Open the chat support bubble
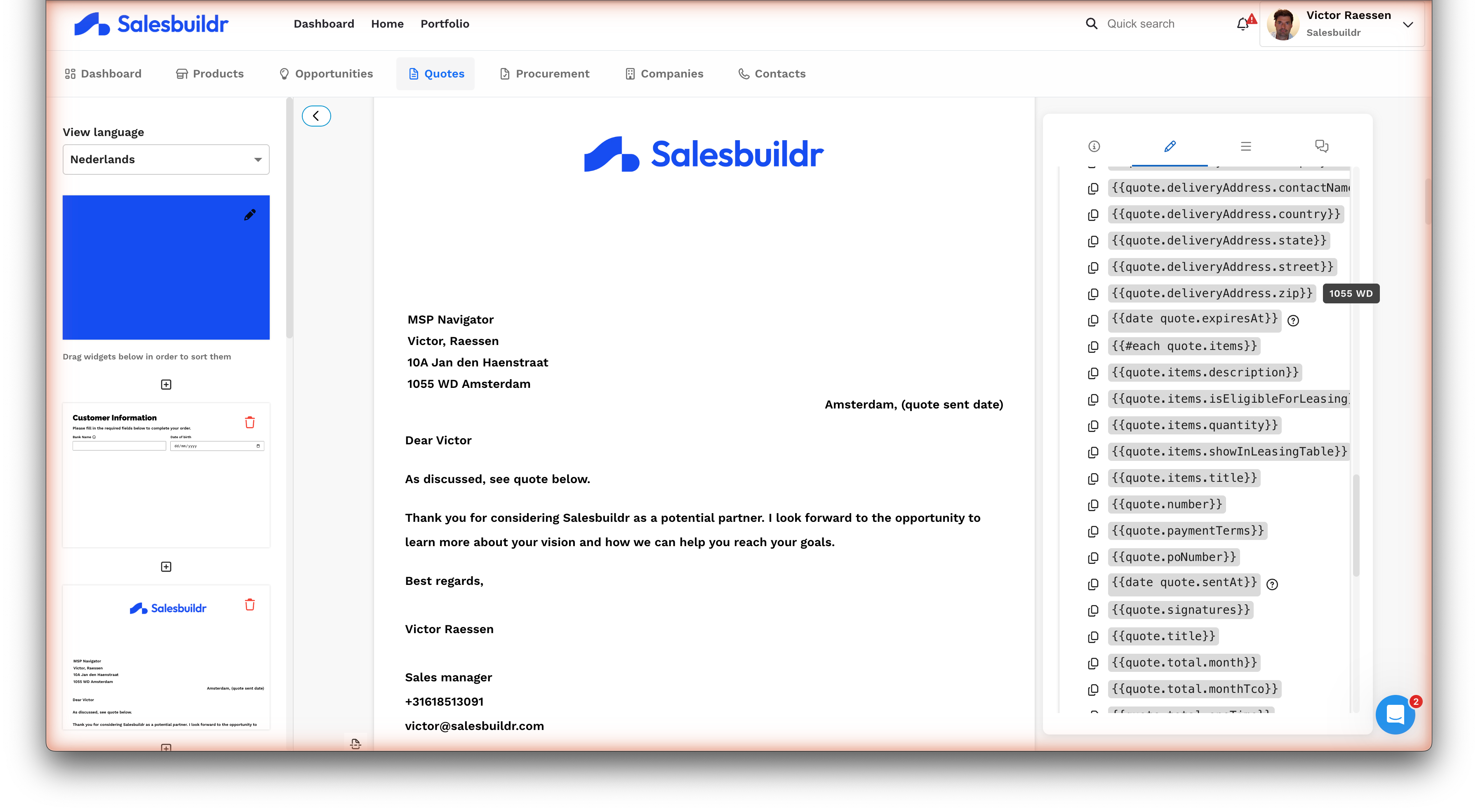 tap(1395, 714)
